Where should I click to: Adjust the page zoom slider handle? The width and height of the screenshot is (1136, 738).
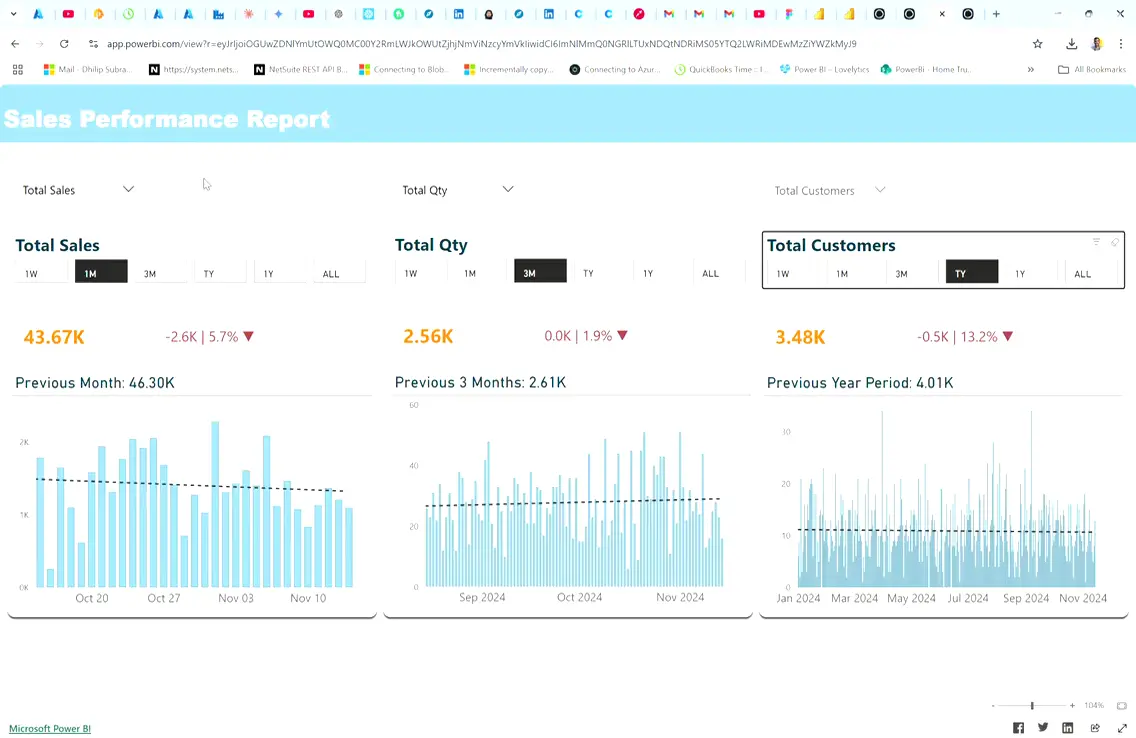click(1032, 705)
